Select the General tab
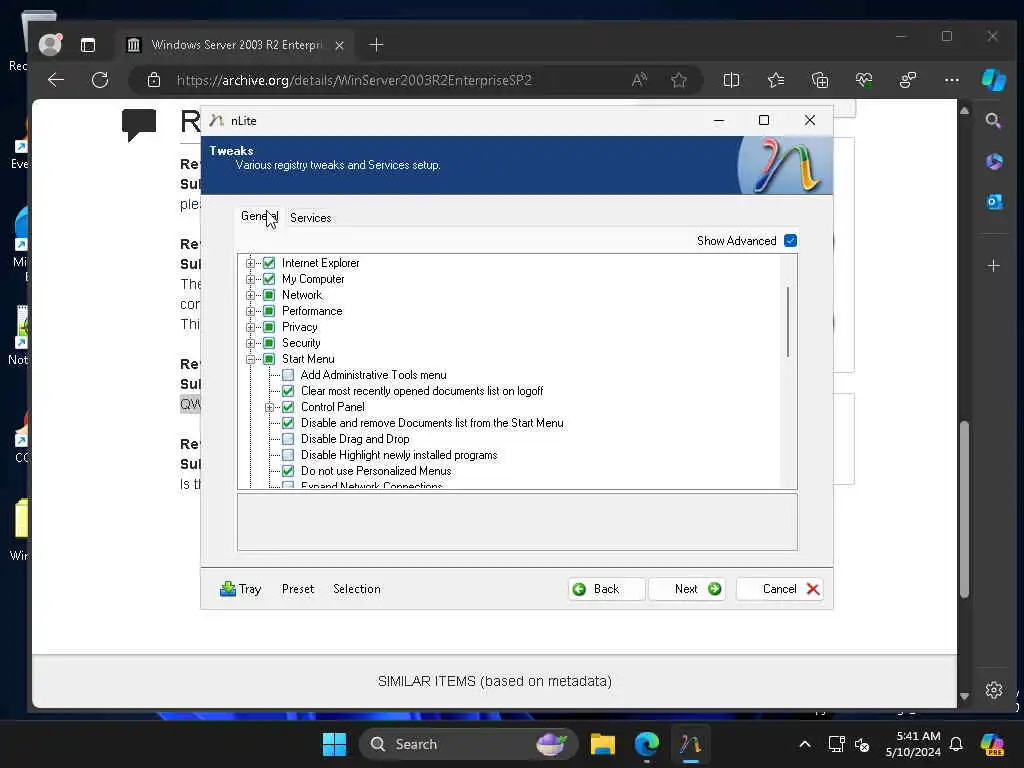 pyautogui.click(x=259, y=216)
